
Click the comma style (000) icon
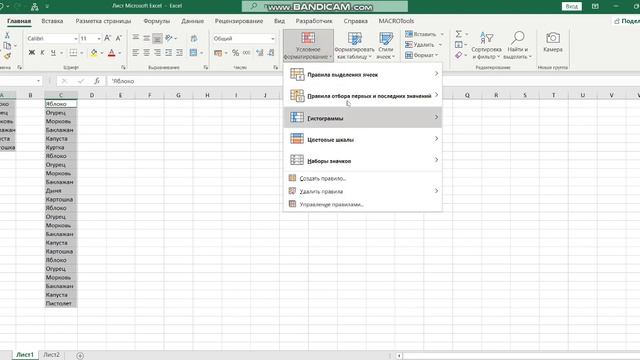point(247,53)
